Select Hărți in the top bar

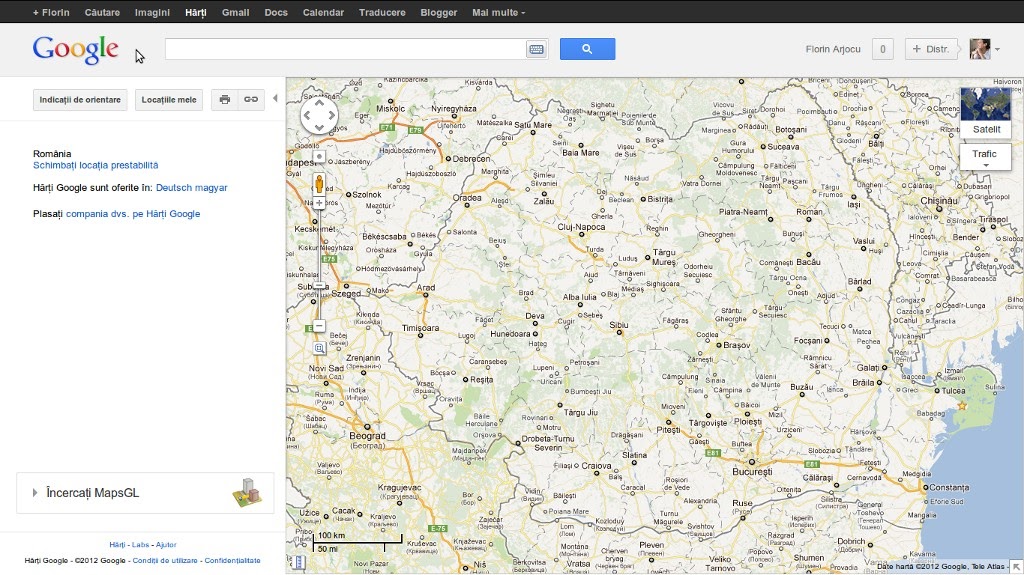(x=195, y=12)
